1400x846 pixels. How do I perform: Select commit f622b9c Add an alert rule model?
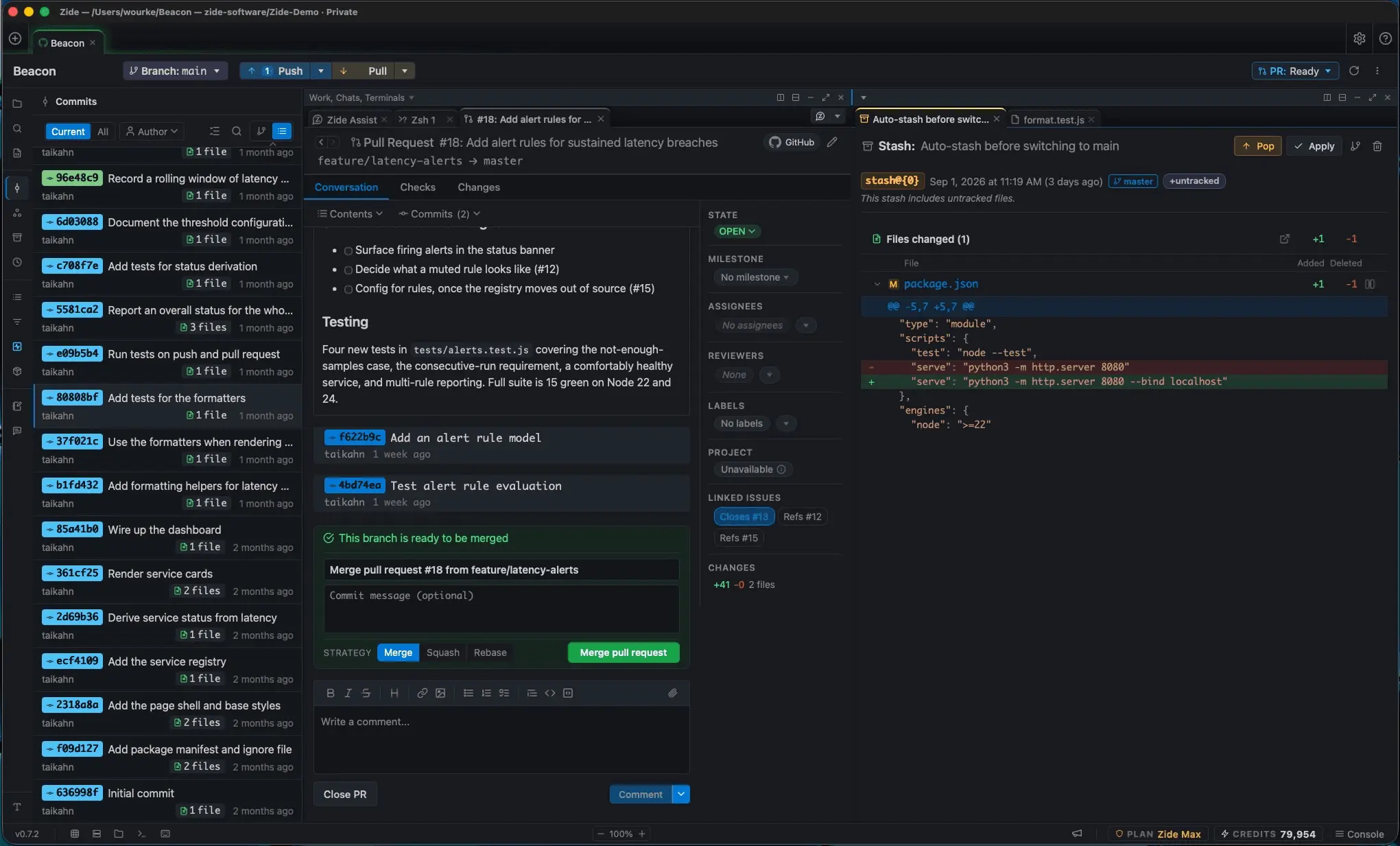click(x=501, y=445)
